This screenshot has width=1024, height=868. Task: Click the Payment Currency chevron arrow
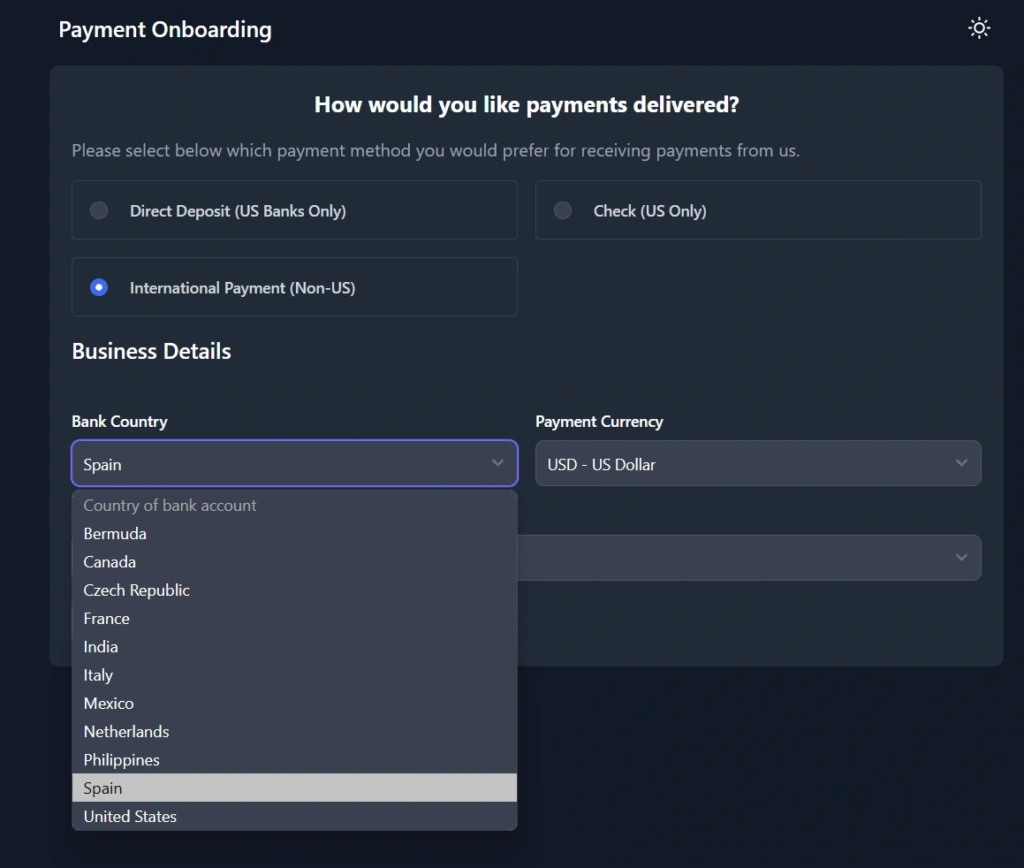tap(961, 463)
